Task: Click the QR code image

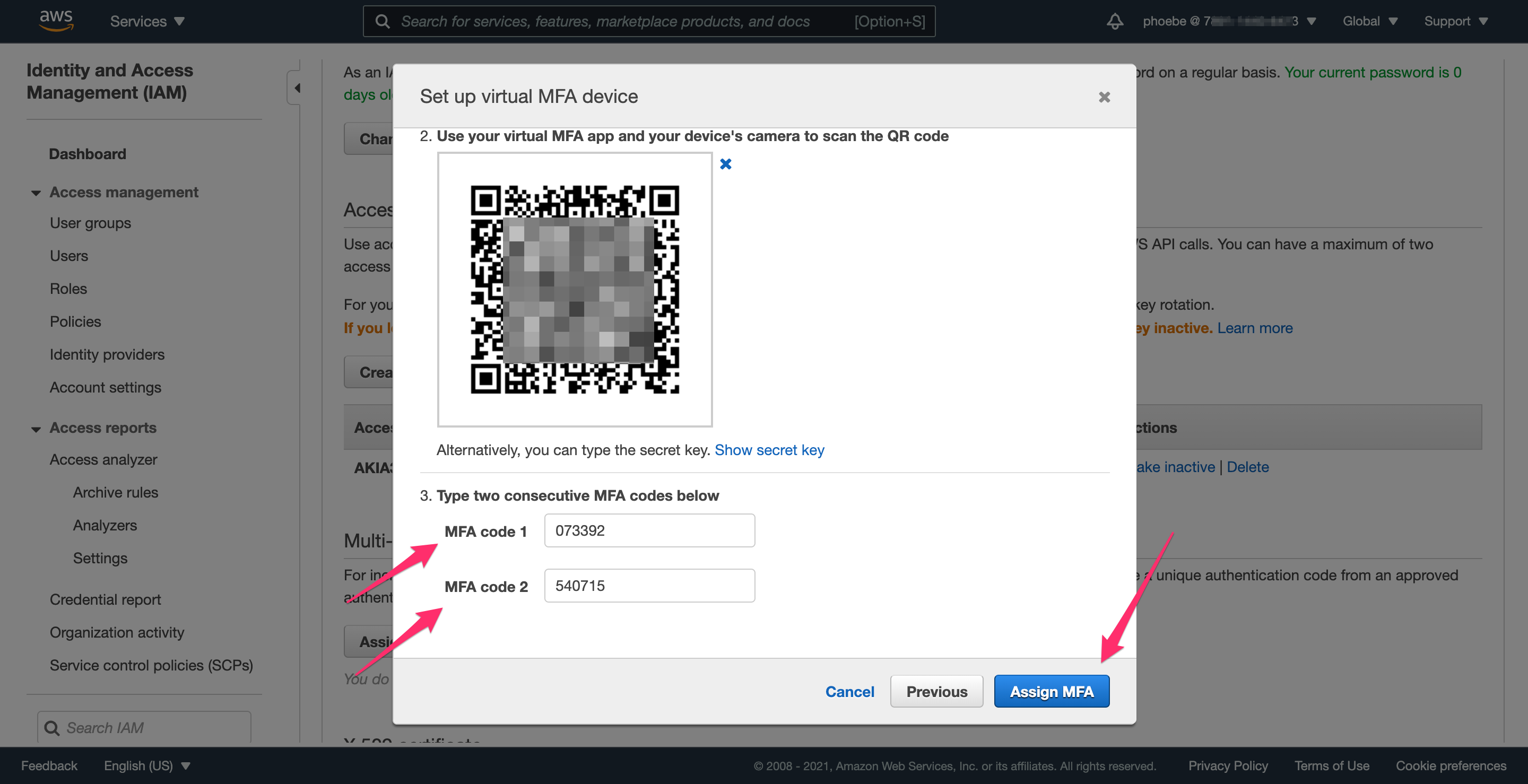Action: pyautogui.click(x=574, y=290)
